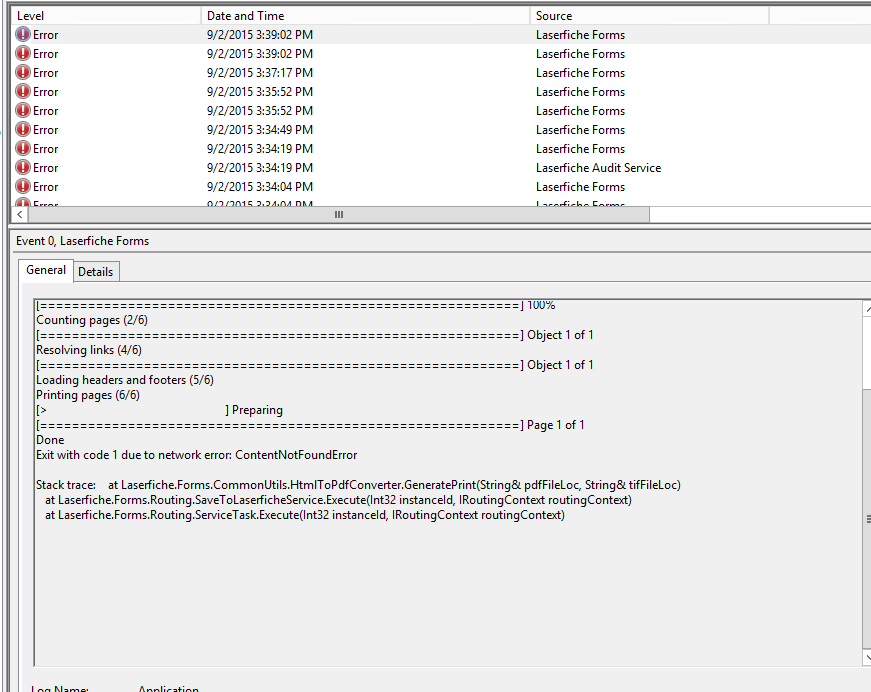Click the ServiceTask.Execute stack trace line
The image size is (871, 692).
click(x=305, y=515)
